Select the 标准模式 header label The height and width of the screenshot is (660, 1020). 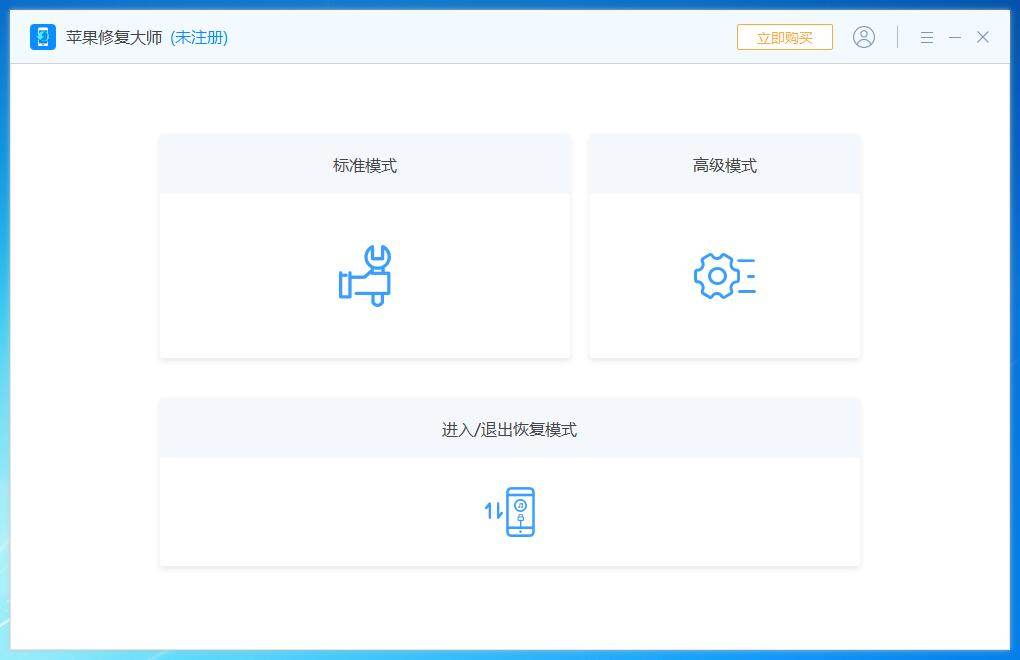click(365, 166)
